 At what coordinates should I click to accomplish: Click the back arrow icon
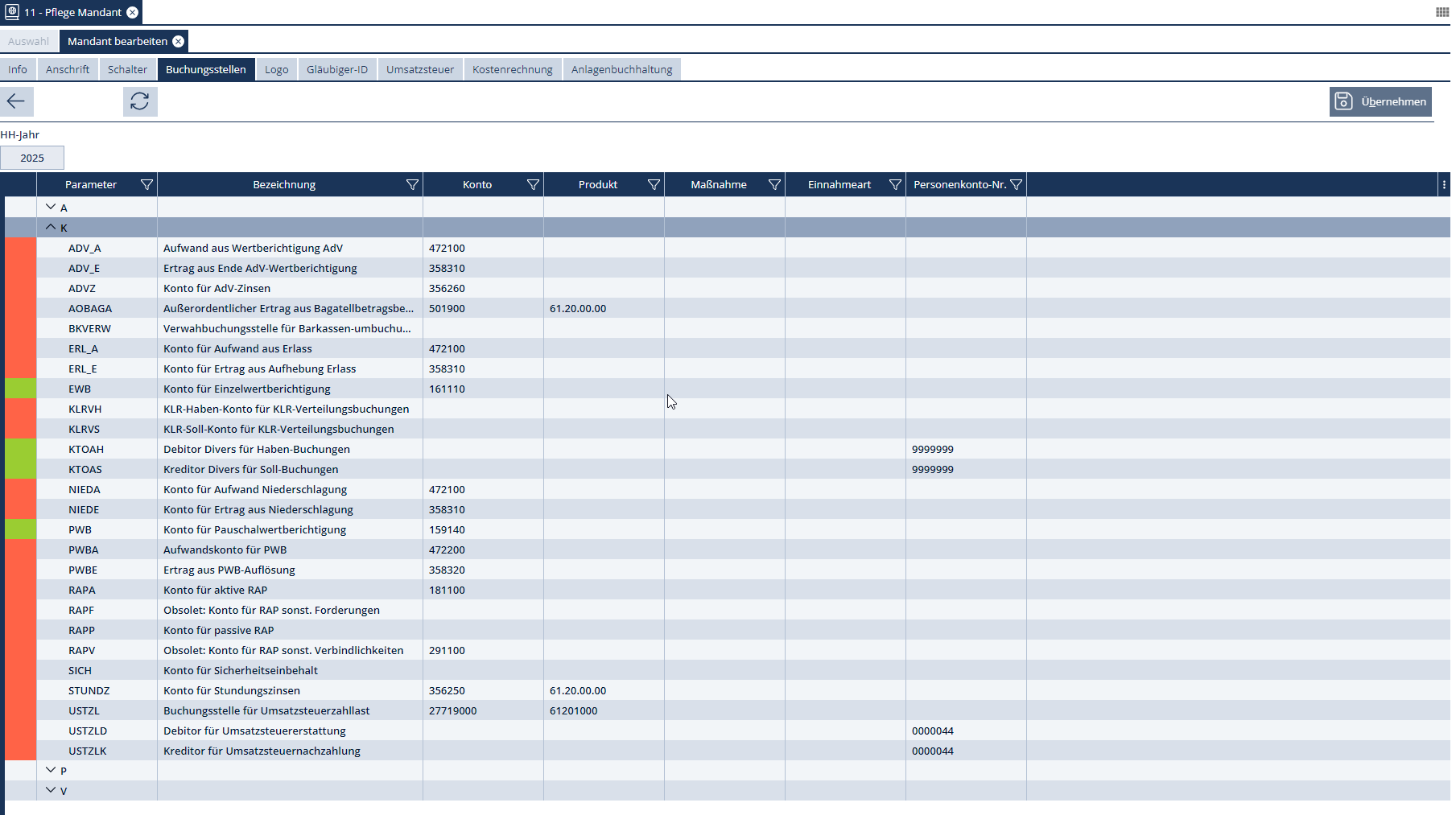(16, 101)
